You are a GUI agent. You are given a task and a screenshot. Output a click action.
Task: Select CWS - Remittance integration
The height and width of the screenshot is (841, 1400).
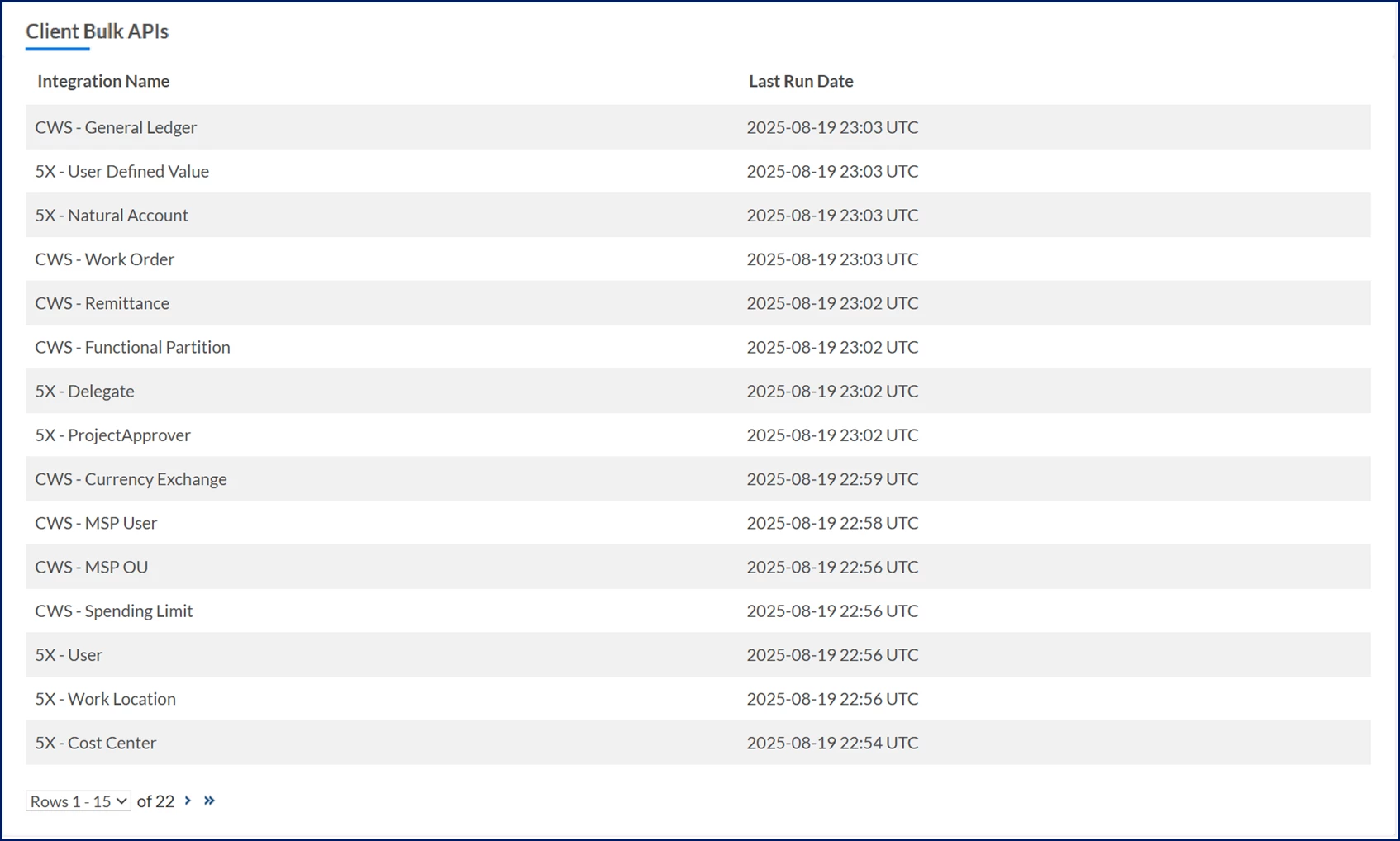pos(102,303)
